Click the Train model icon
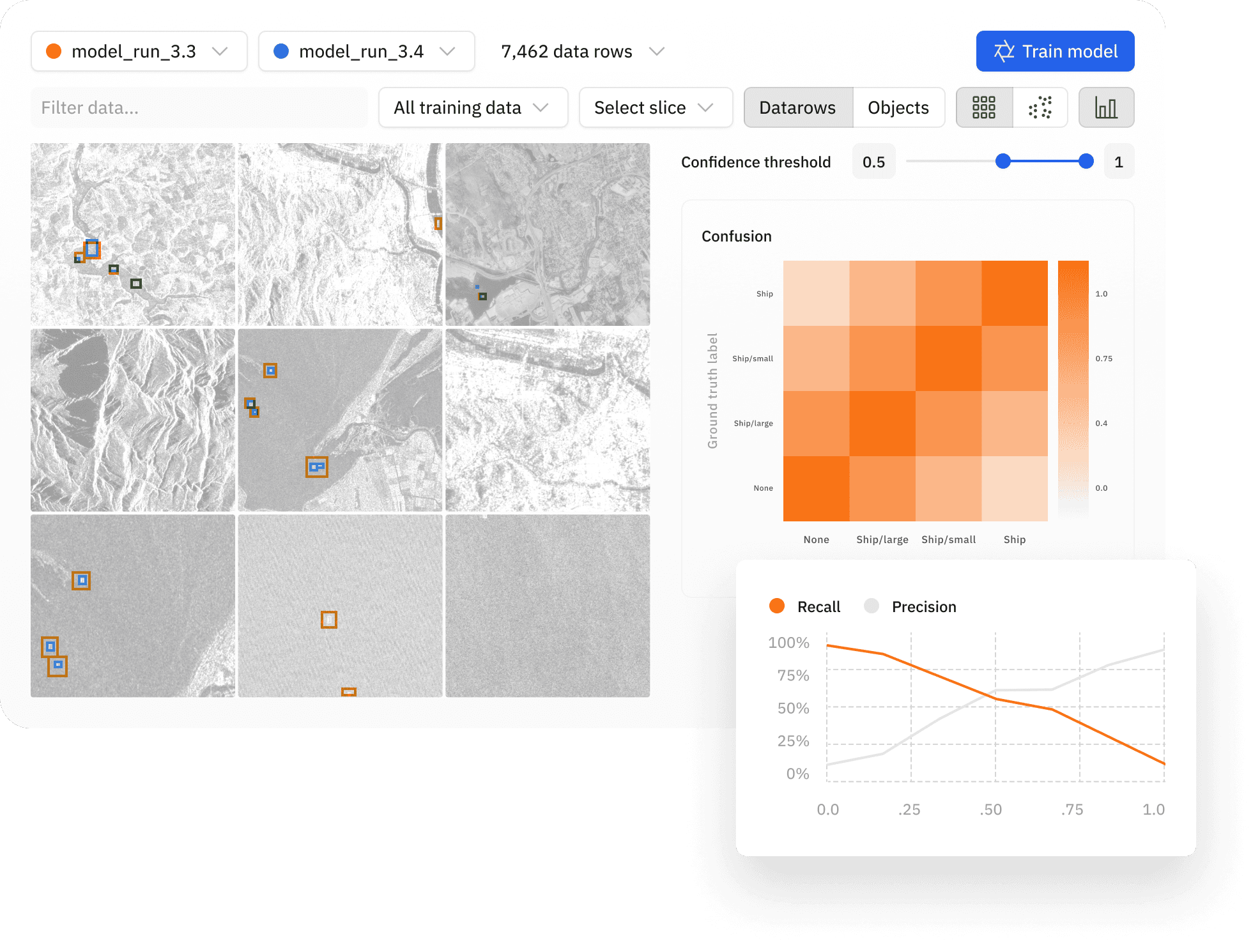 tap(1004, 51)
